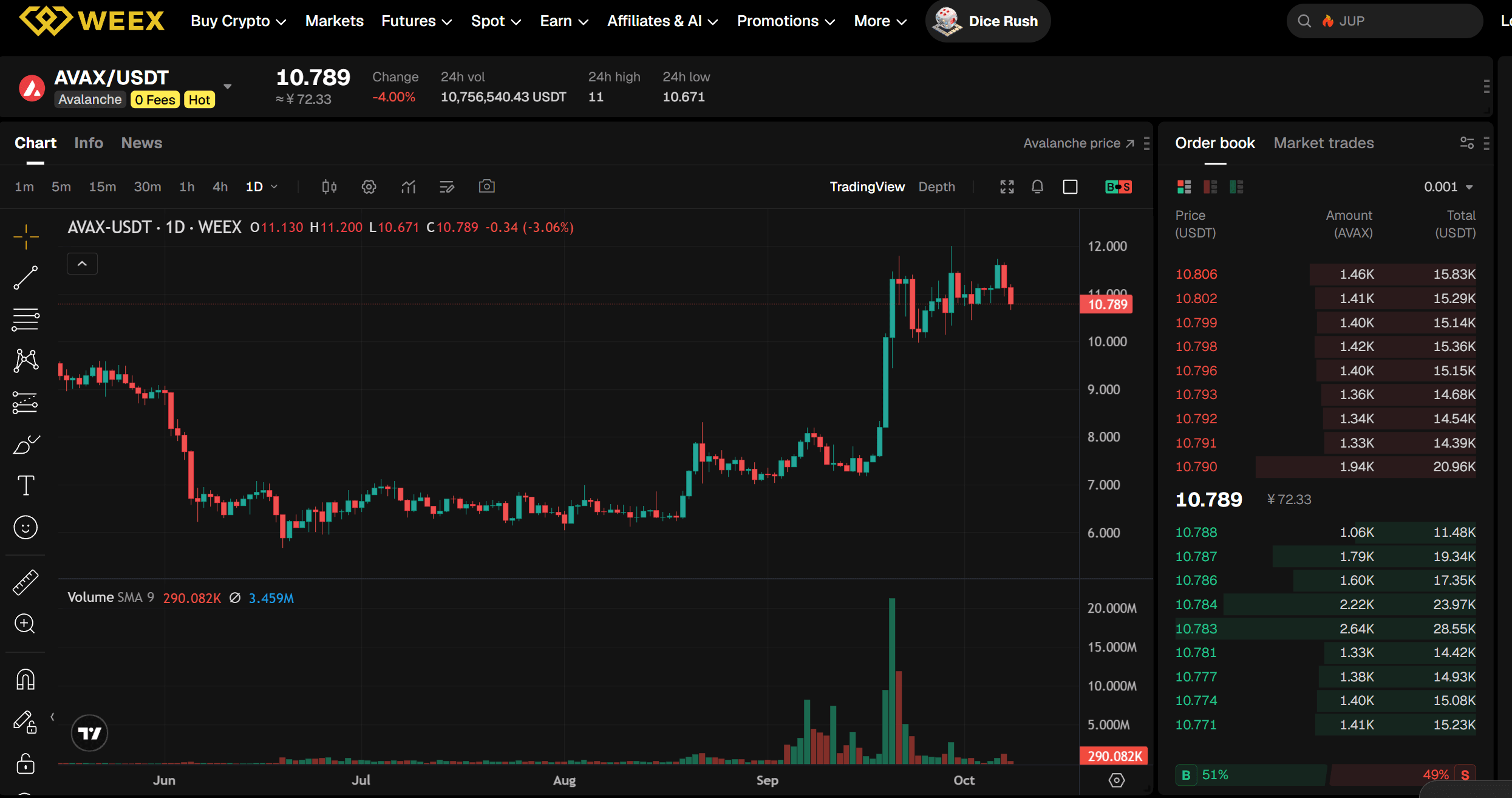Image resolution: width=1512 pixels, height=798 pixels.
Task: Expand chart to fullscreen
Action: tap(1007, 187)
